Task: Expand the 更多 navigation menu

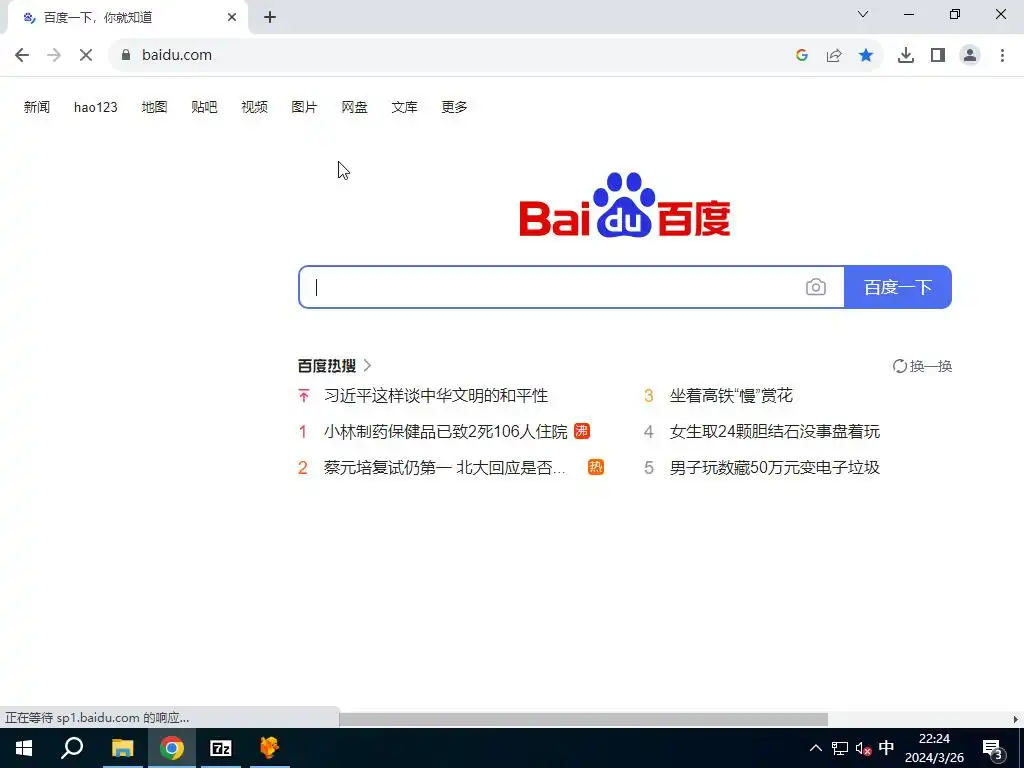Action: pos(455,107)
